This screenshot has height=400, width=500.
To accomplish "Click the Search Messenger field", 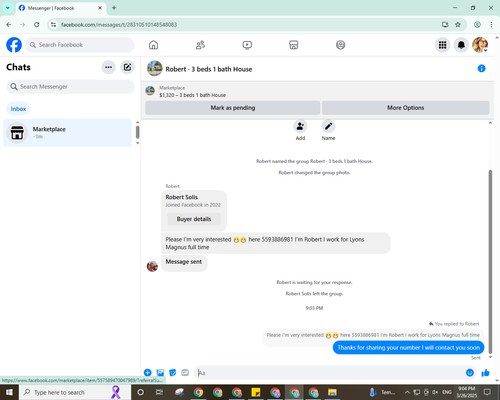I will [70, 87].
